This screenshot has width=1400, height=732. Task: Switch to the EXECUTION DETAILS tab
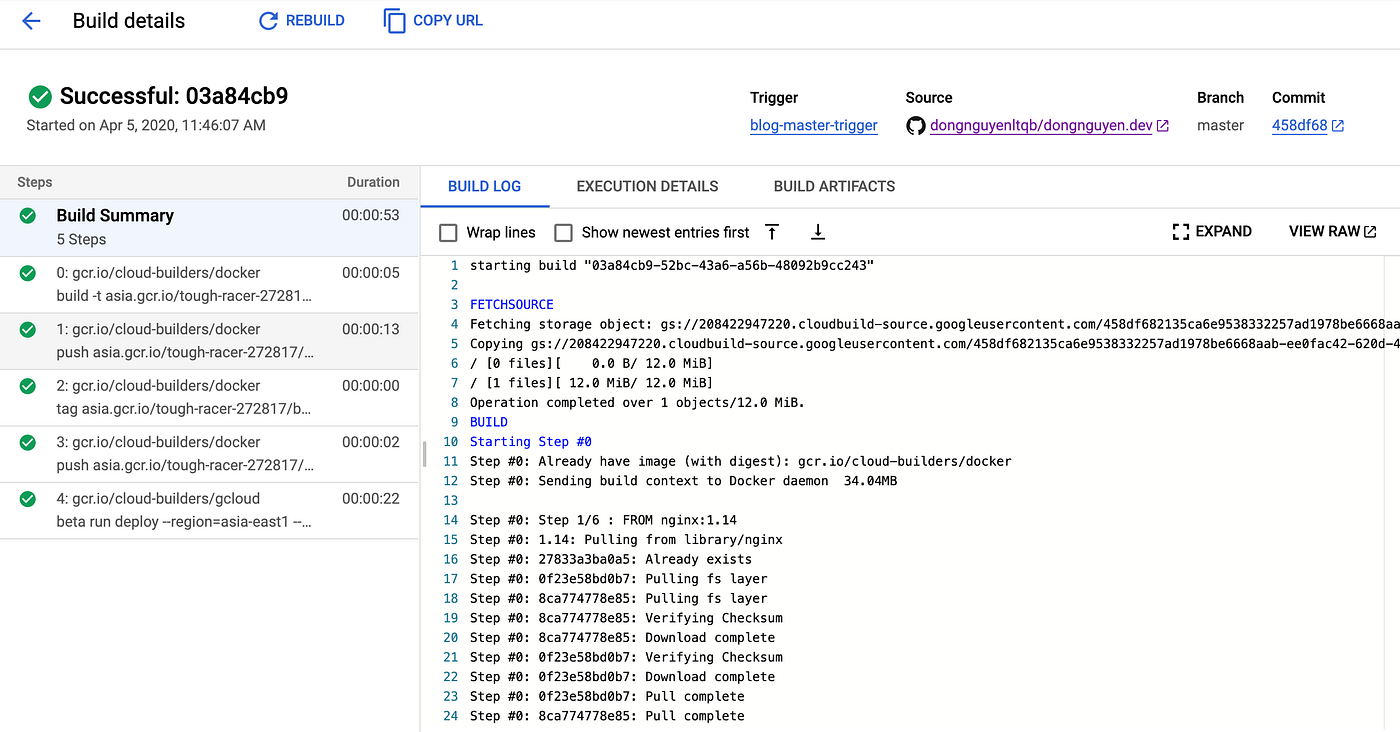[x=647, y=186]
